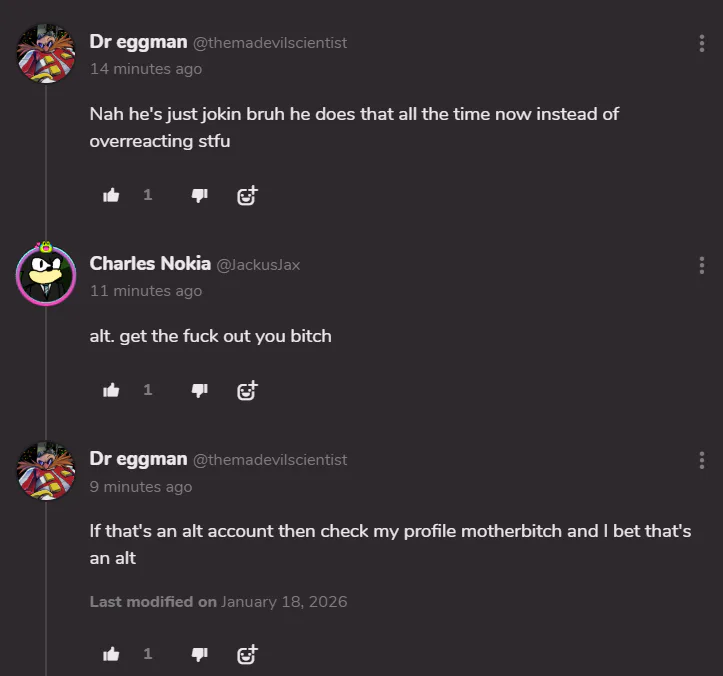
Task: Like the 'check my profile' comment
Action: coord(111,654)
